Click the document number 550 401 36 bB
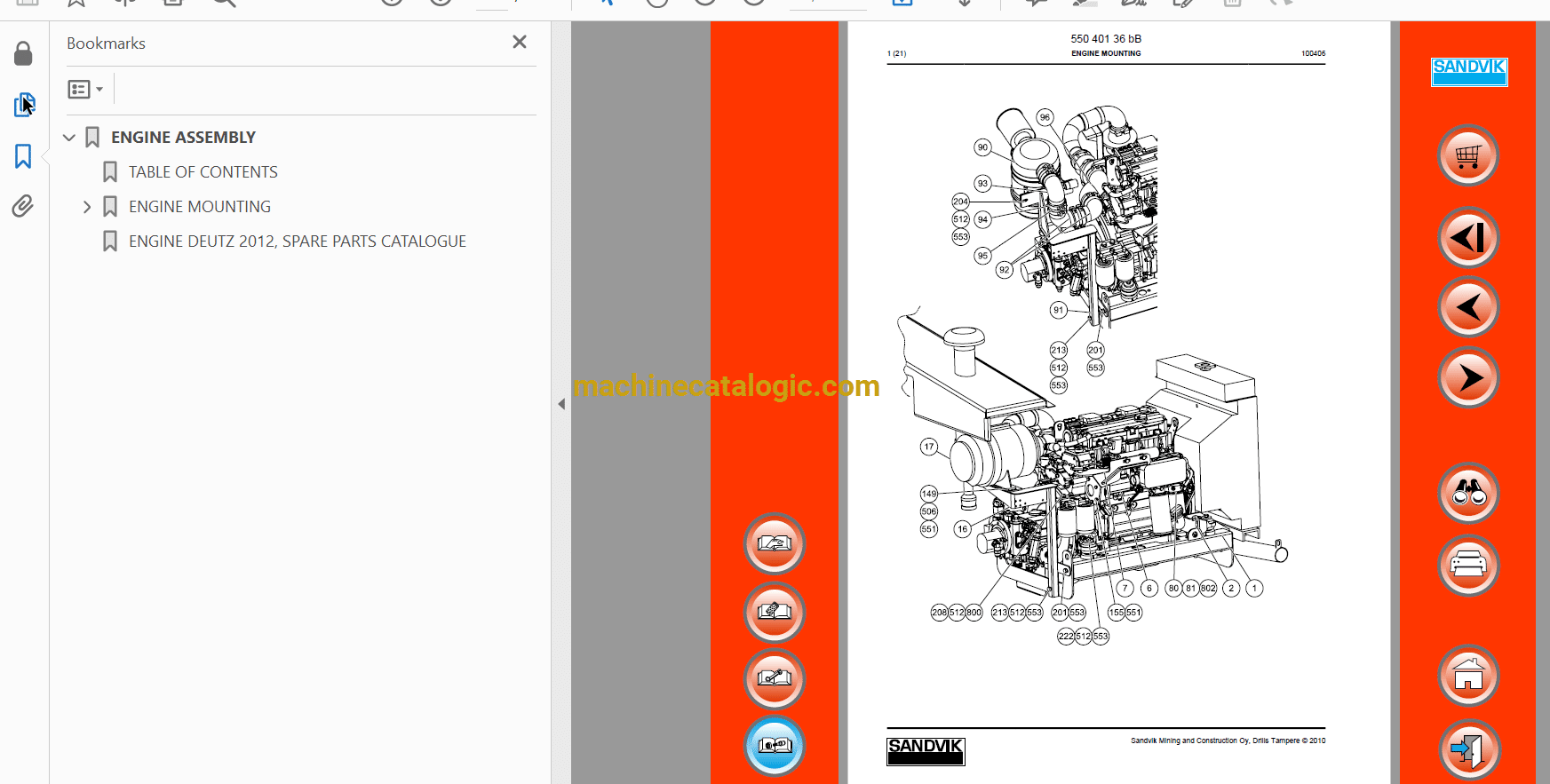This screenshot has width=1550, height=784. [x=1106, y=39]
